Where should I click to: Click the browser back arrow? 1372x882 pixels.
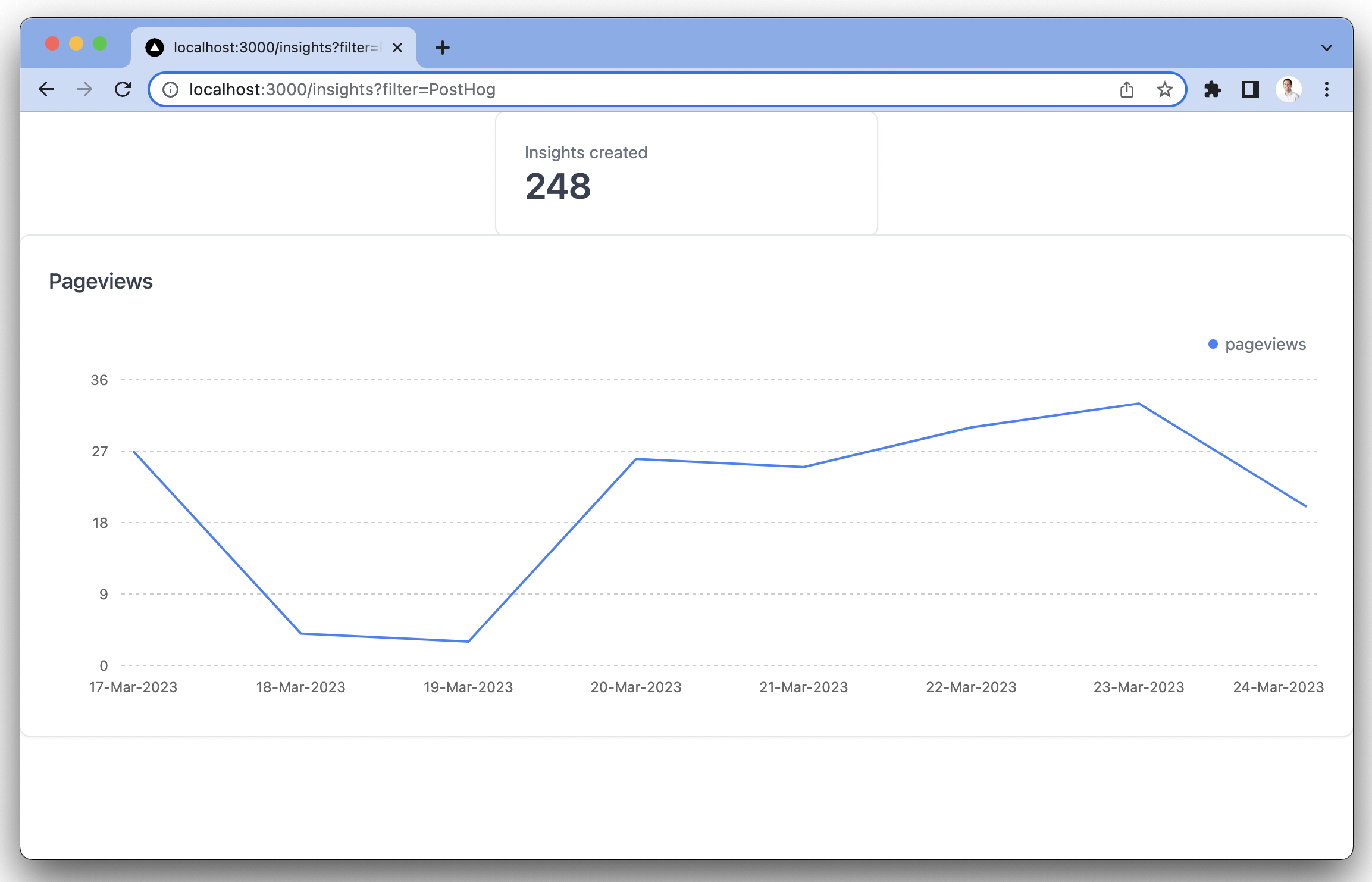(x=46, y=89)
